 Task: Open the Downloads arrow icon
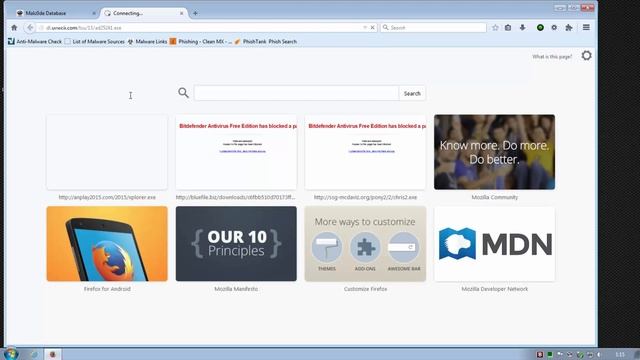[522, 28]
